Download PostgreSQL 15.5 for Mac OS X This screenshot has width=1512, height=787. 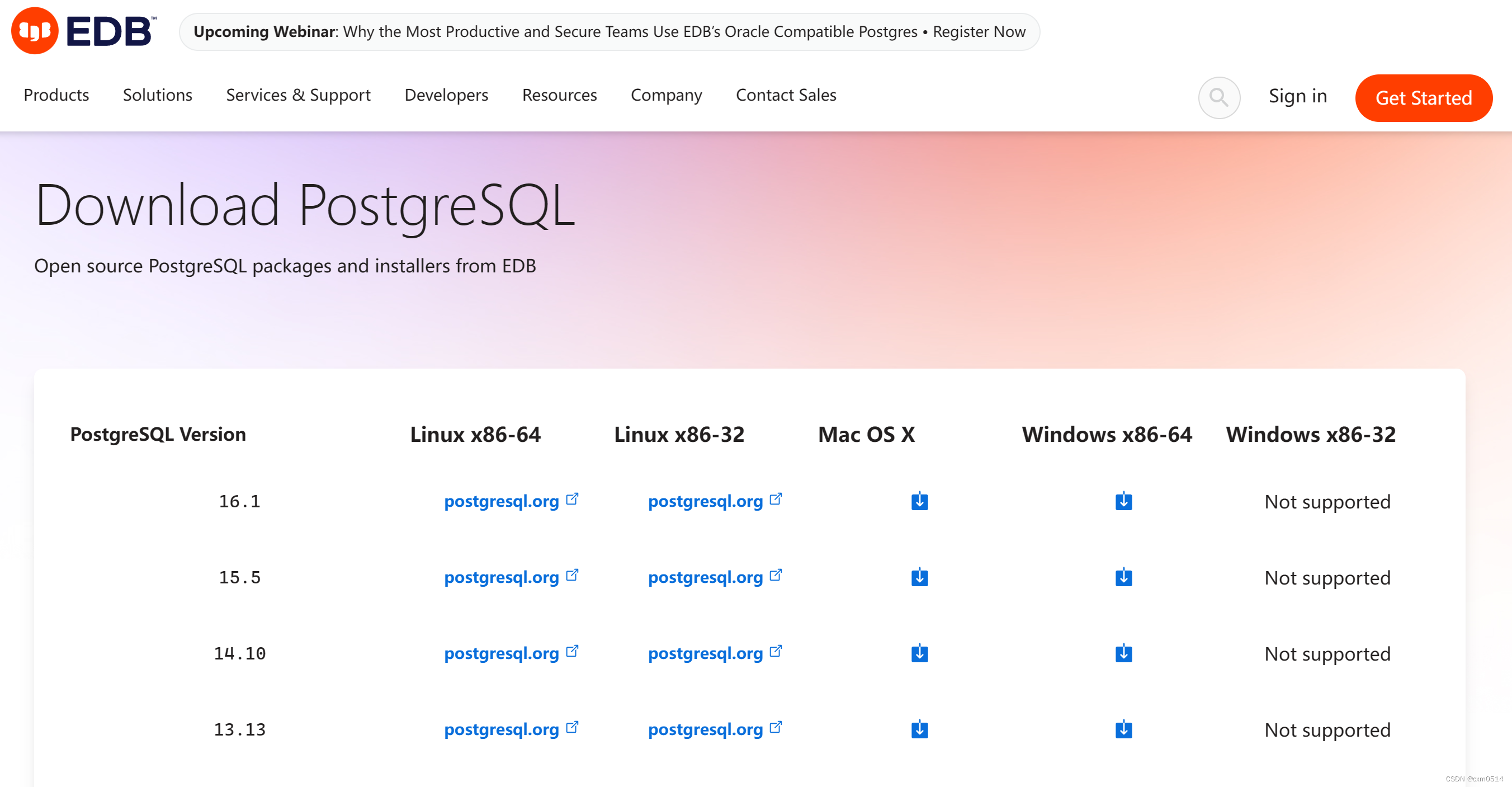(919, 577)
